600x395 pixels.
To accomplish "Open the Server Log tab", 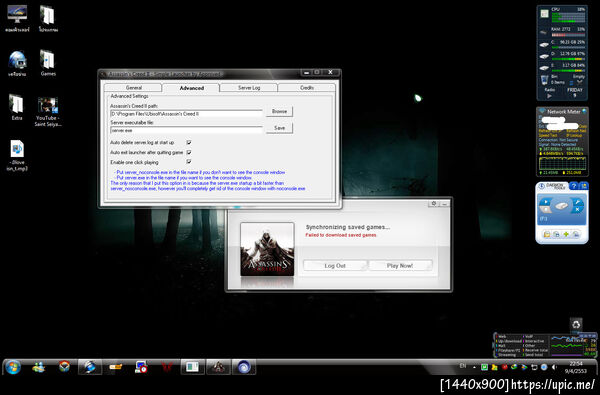I will (249, 88).
